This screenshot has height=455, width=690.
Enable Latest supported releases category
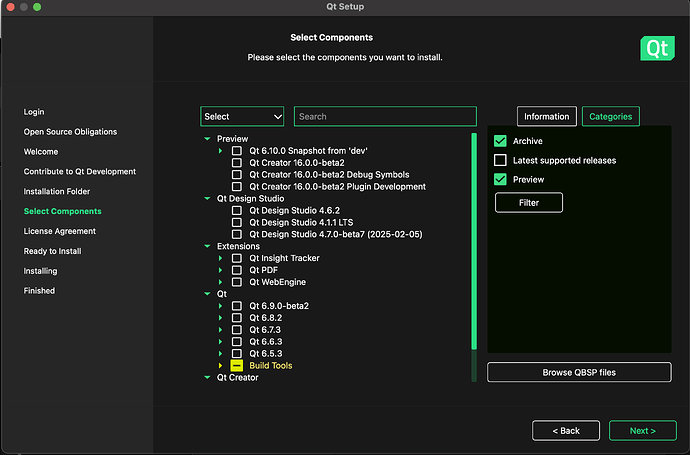[500, 160]
